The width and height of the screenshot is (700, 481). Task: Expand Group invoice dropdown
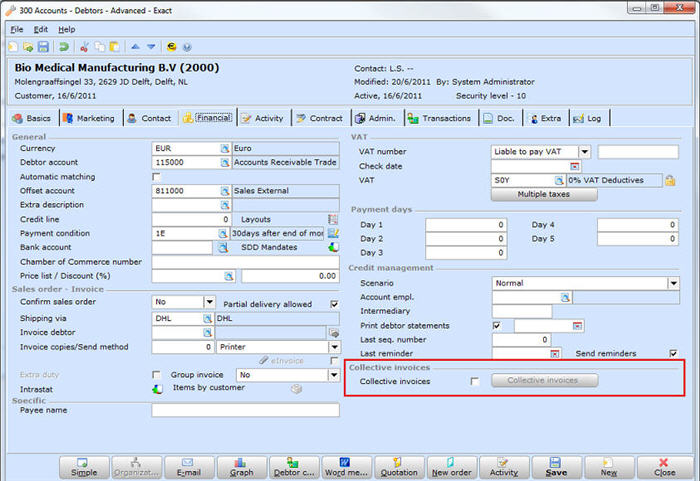[334, 375]
